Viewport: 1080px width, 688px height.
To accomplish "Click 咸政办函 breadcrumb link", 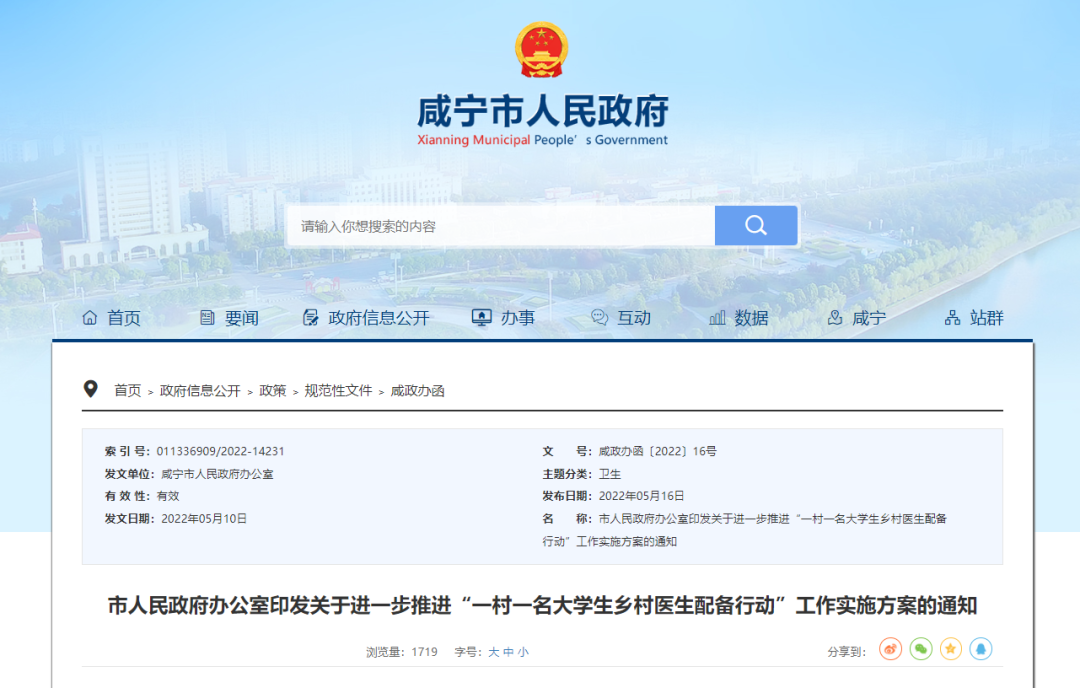I will pos(417,391).
